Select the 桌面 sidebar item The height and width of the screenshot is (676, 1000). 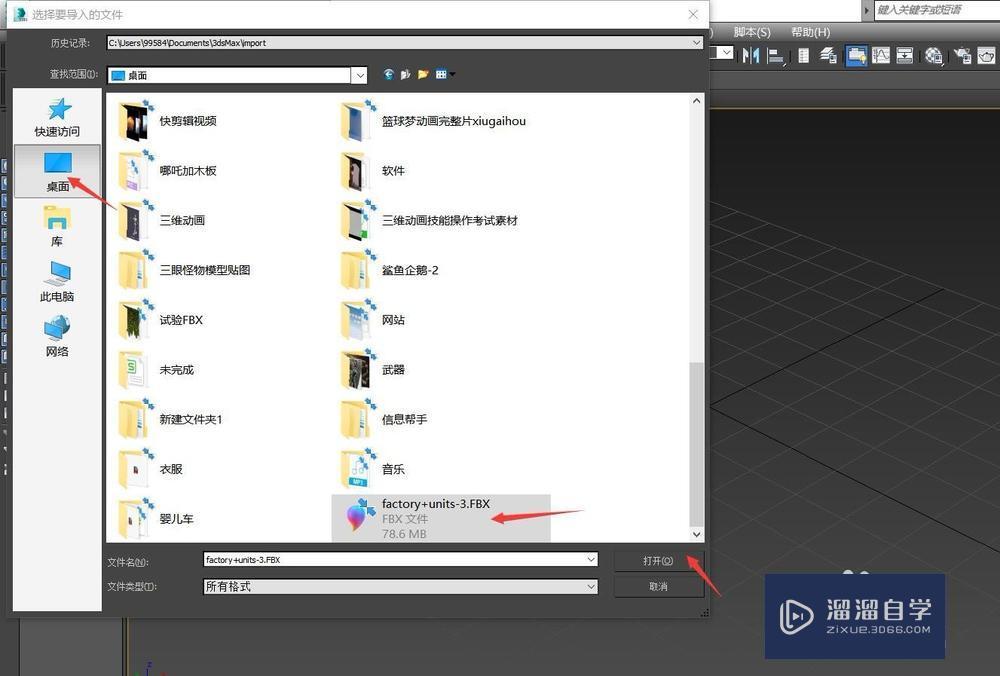pyautogui.click(x=57, y=171)
